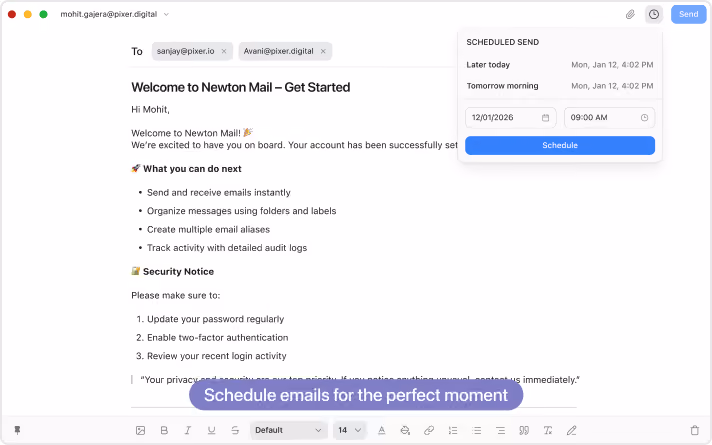
Task: Click the blue Schedule button
Action: point(559,145)
